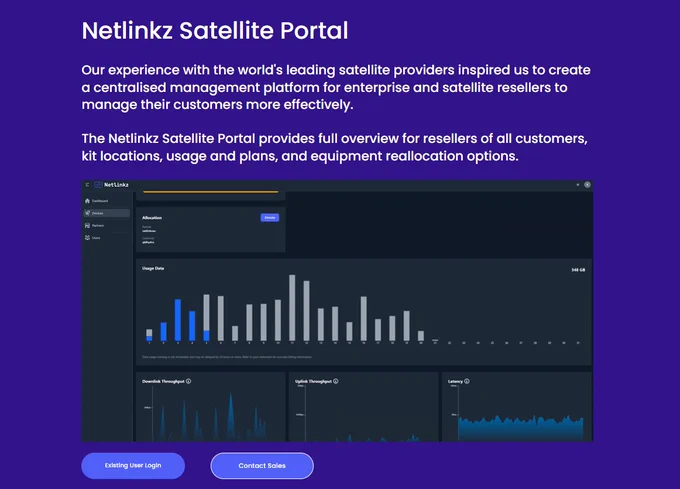The image size is (680, 489).
Task: Click the "Uplink Throughput" title text
Action: pyautogui.click(x=313, y=381)
